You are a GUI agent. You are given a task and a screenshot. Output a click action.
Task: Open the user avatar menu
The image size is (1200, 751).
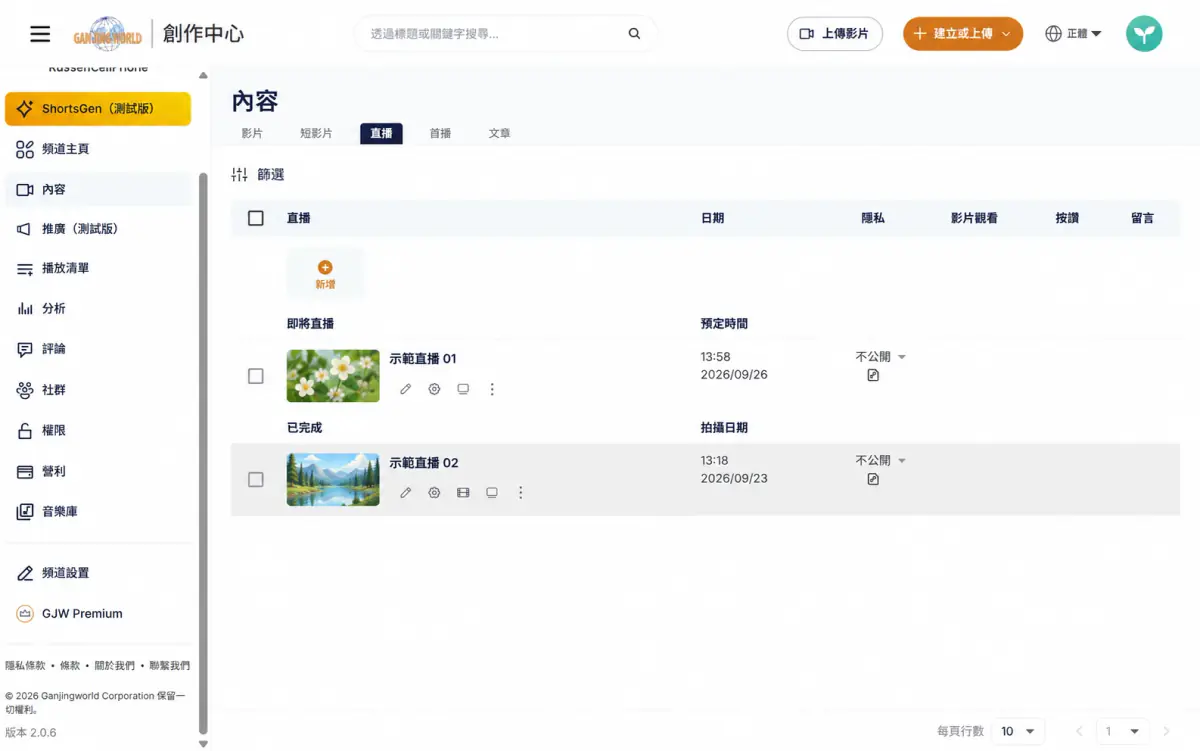click(1144, 34)
